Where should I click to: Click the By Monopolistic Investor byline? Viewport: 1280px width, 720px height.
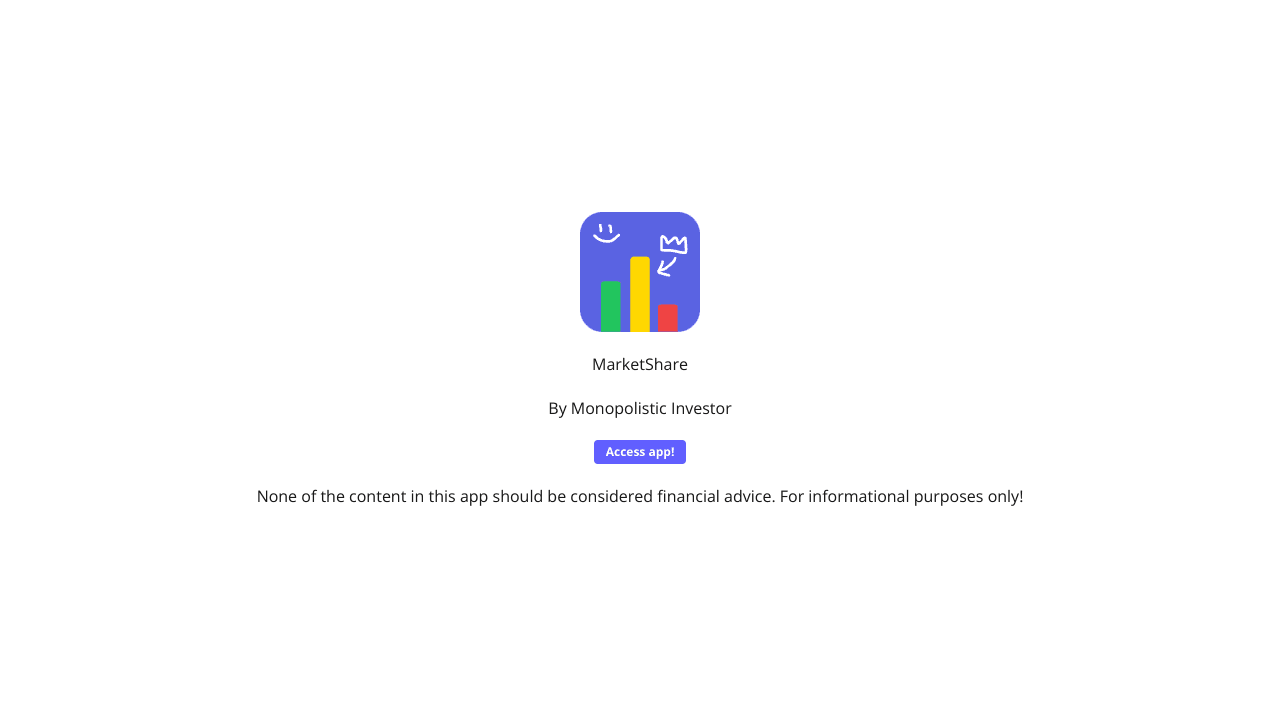point(640,408)
